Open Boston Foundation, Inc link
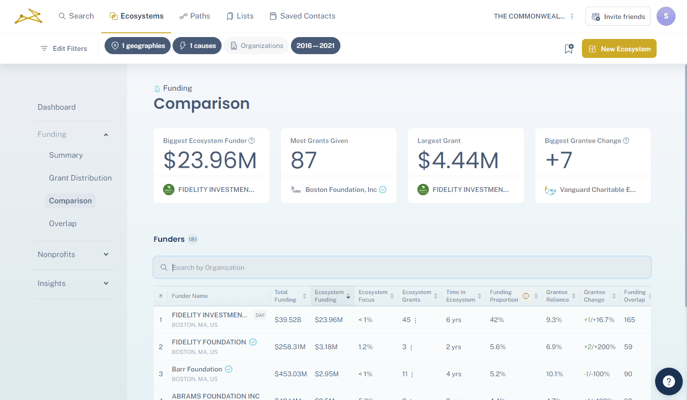This screenshot has height=400, width=687. coord(341,190)
